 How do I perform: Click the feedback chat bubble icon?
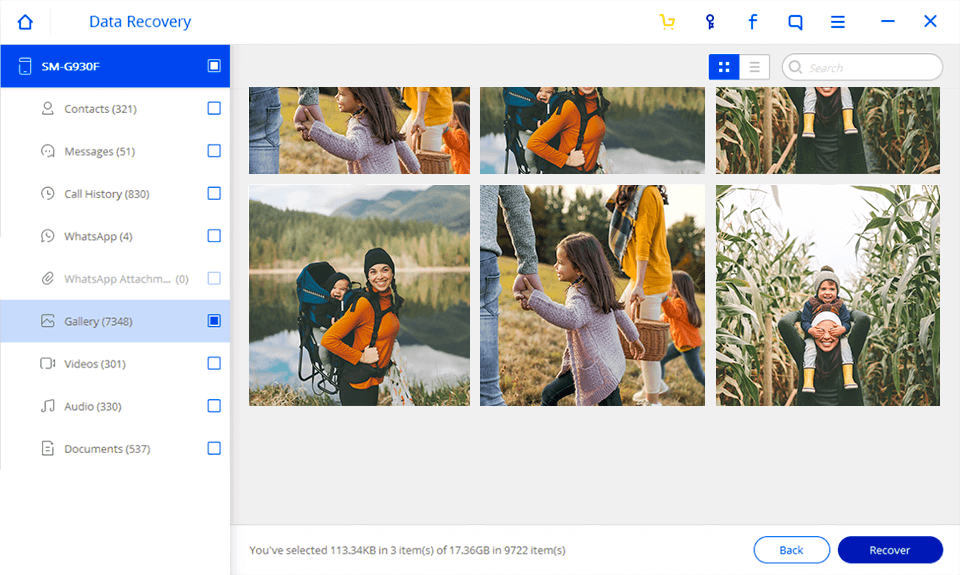795,22
